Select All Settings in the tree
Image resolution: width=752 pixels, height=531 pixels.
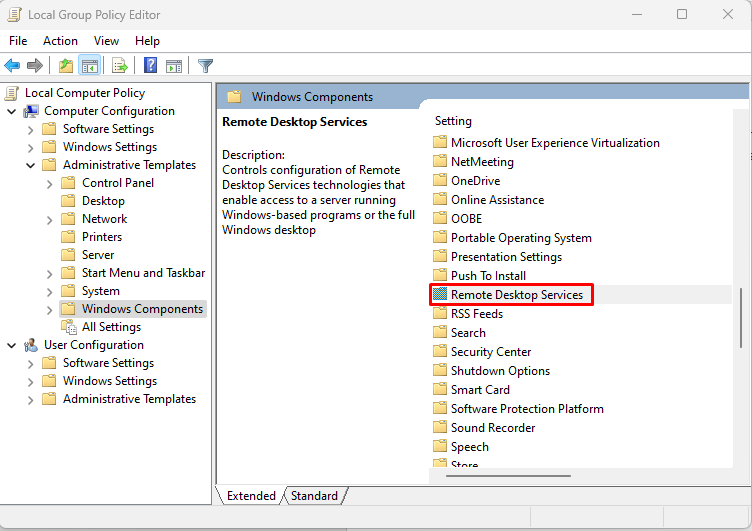[x=111, y=327]
